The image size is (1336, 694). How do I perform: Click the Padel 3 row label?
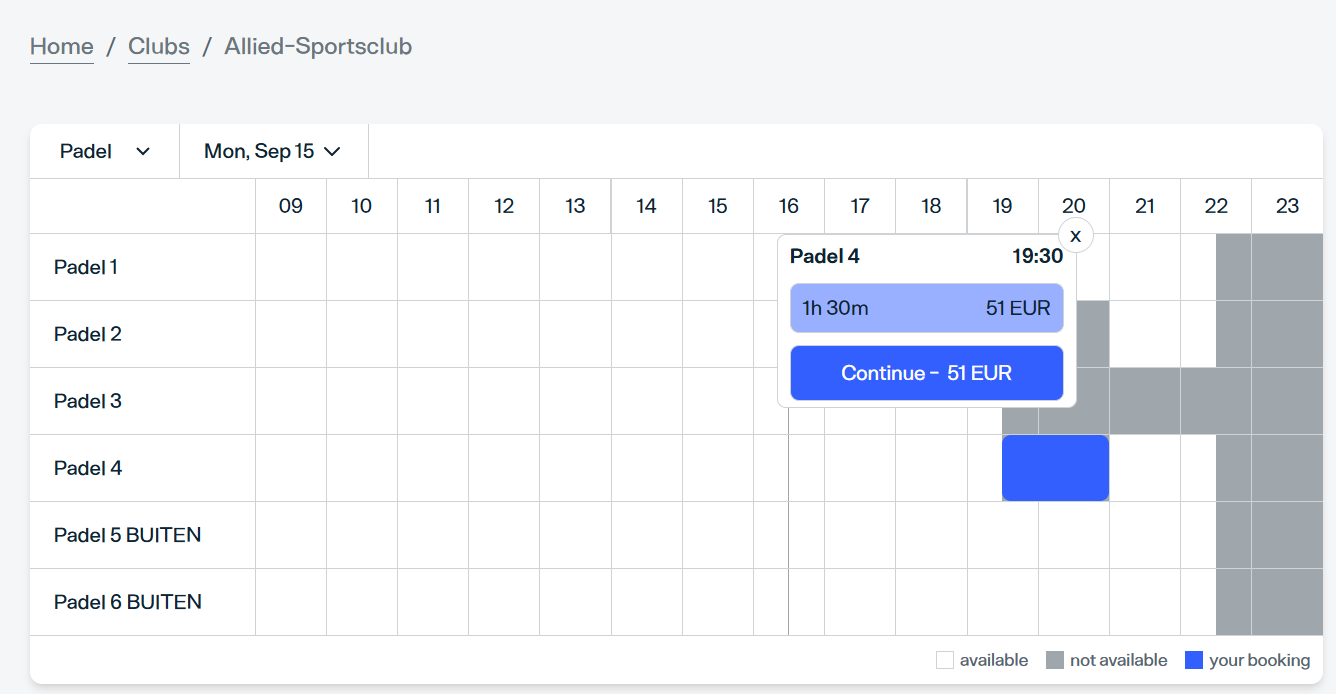88,401
